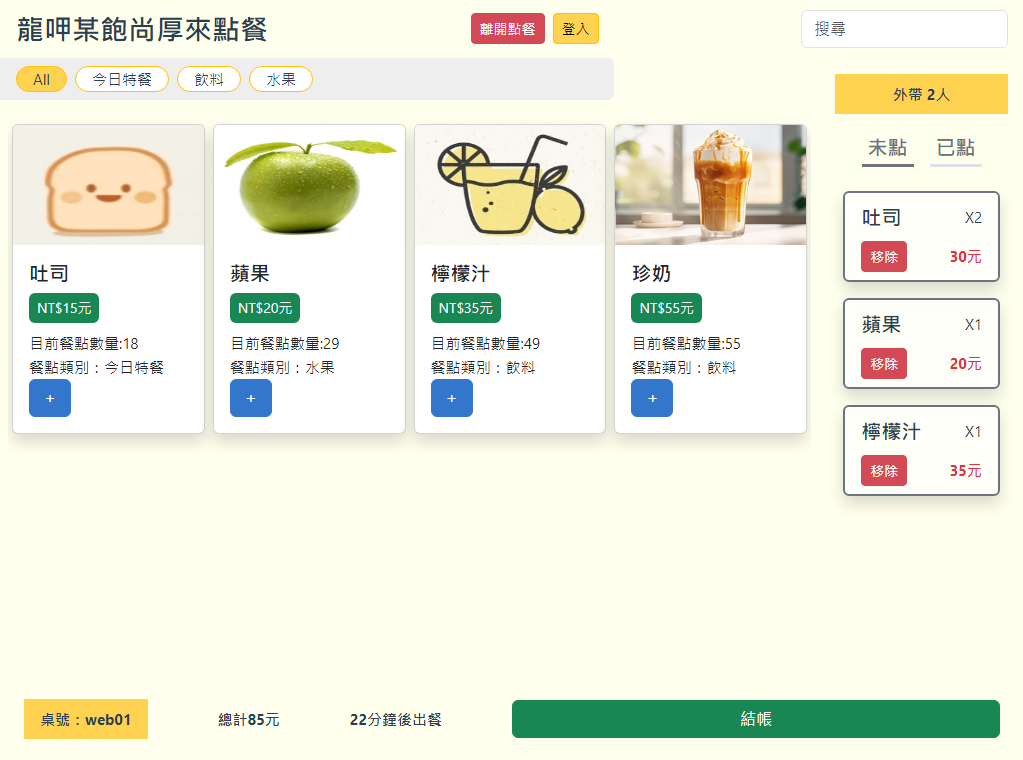Click the green 結帳 checkout button
The image size is (1023, 760).
(756, 719)
